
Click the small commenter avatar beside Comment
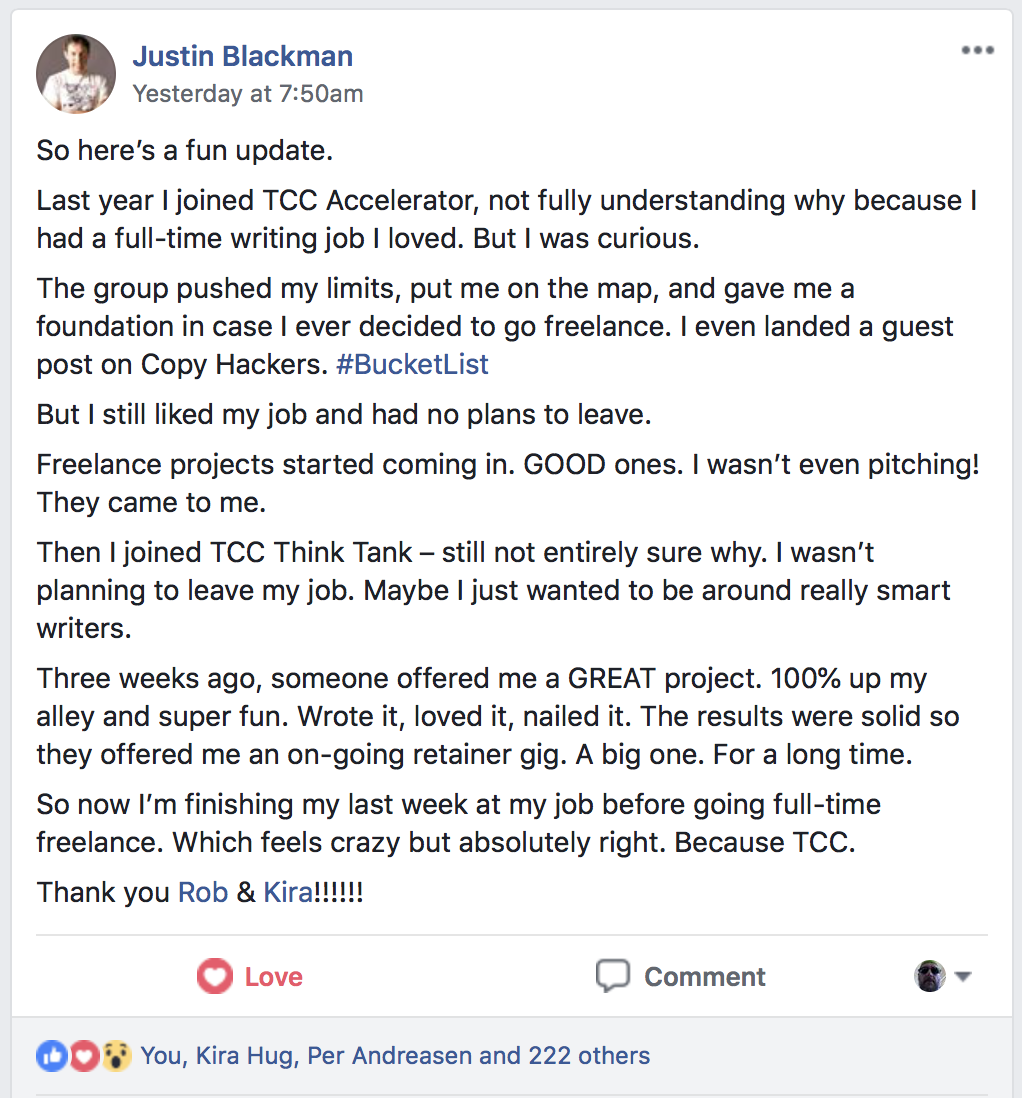[x=930, y=976]
